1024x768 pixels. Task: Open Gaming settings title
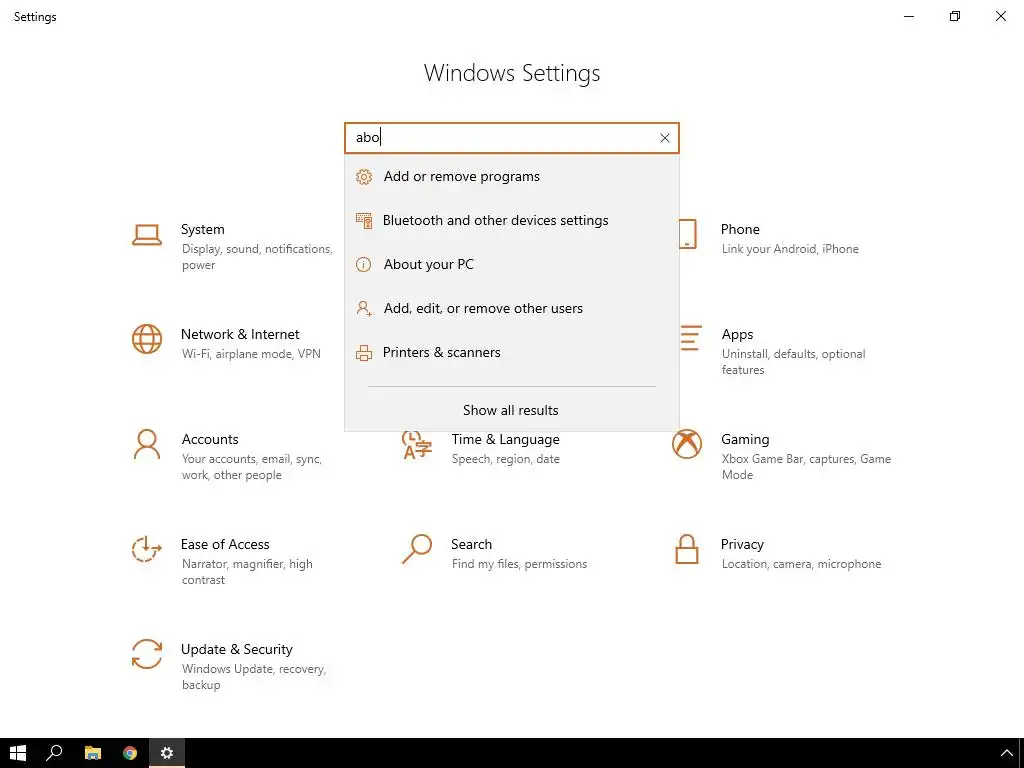[x=745, y=440]
